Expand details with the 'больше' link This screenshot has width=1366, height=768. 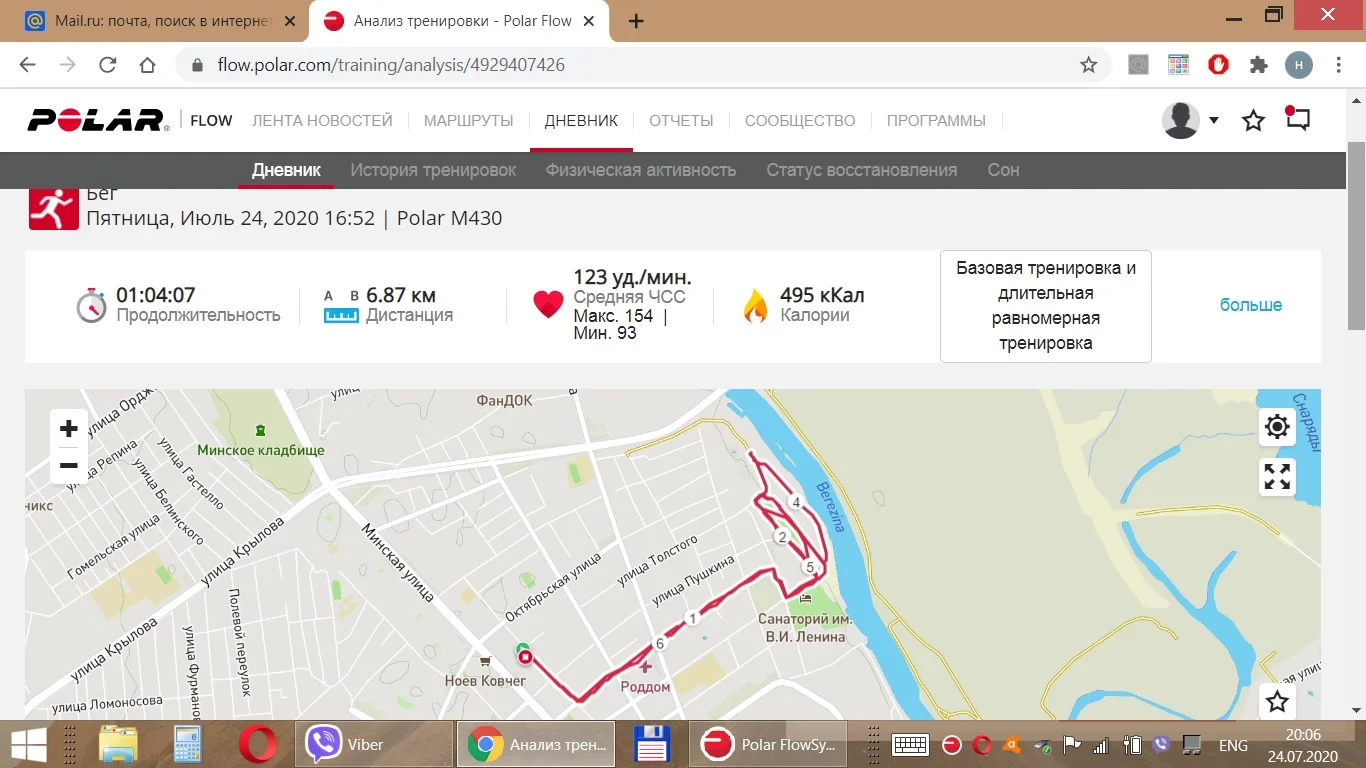(1251, 305)
